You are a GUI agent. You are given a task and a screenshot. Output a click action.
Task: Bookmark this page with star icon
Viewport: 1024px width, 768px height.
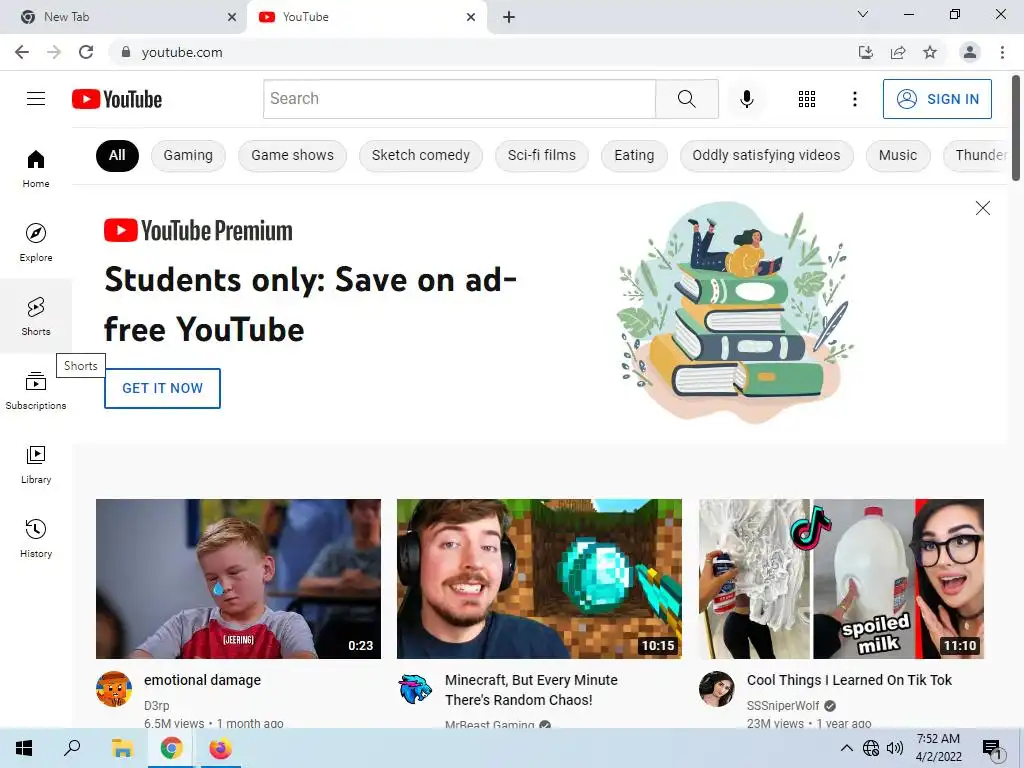point(930,52)
